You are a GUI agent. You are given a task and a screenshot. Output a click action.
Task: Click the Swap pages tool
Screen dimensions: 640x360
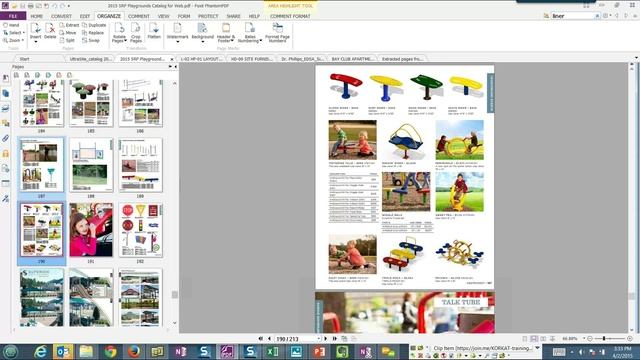(91, 40)
